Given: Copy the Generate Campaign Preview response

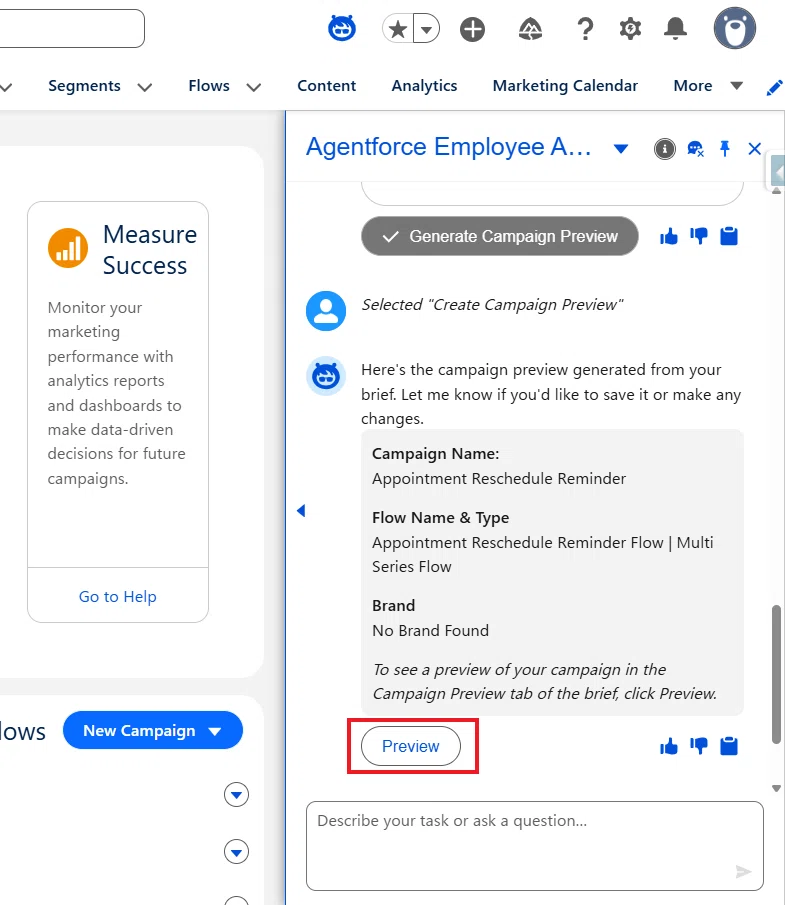Looking at the screenshot, I should tap(728, 236).
